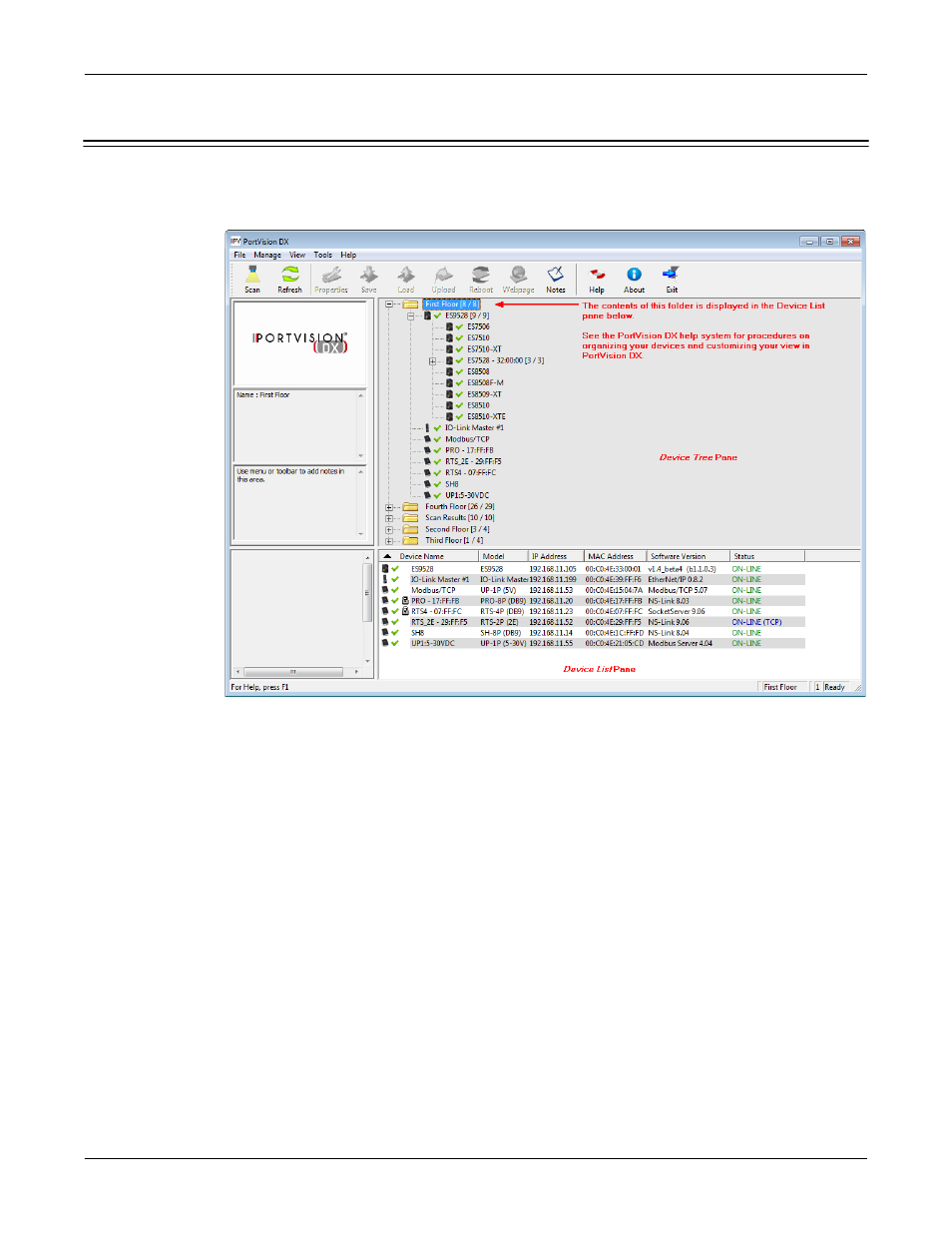Select ES8509-XT in the device tree
The width and height of the screenshot is (952, 1233).
[484, 394]
